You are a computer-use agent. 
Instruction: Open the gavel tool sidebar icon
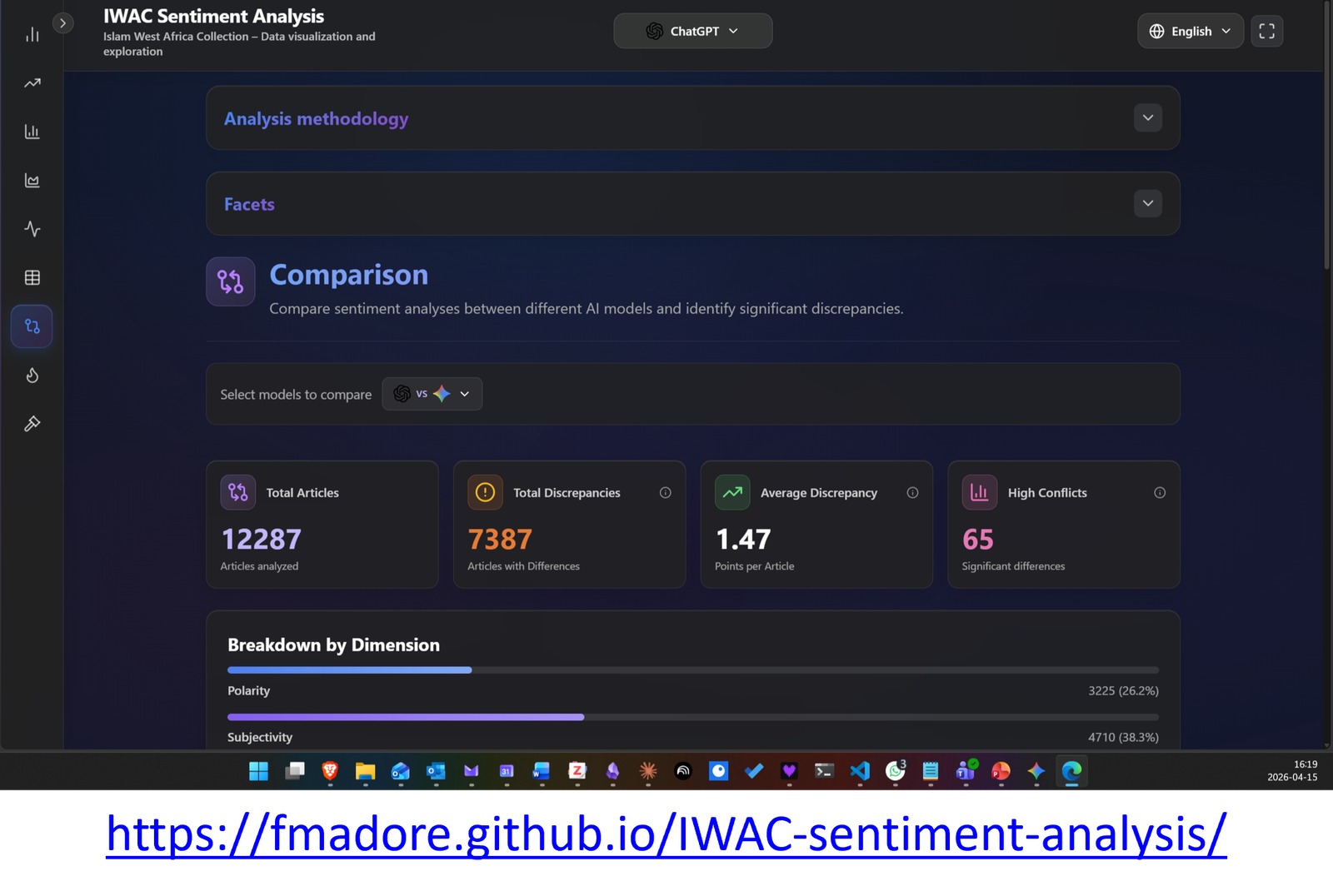(32, 424)
